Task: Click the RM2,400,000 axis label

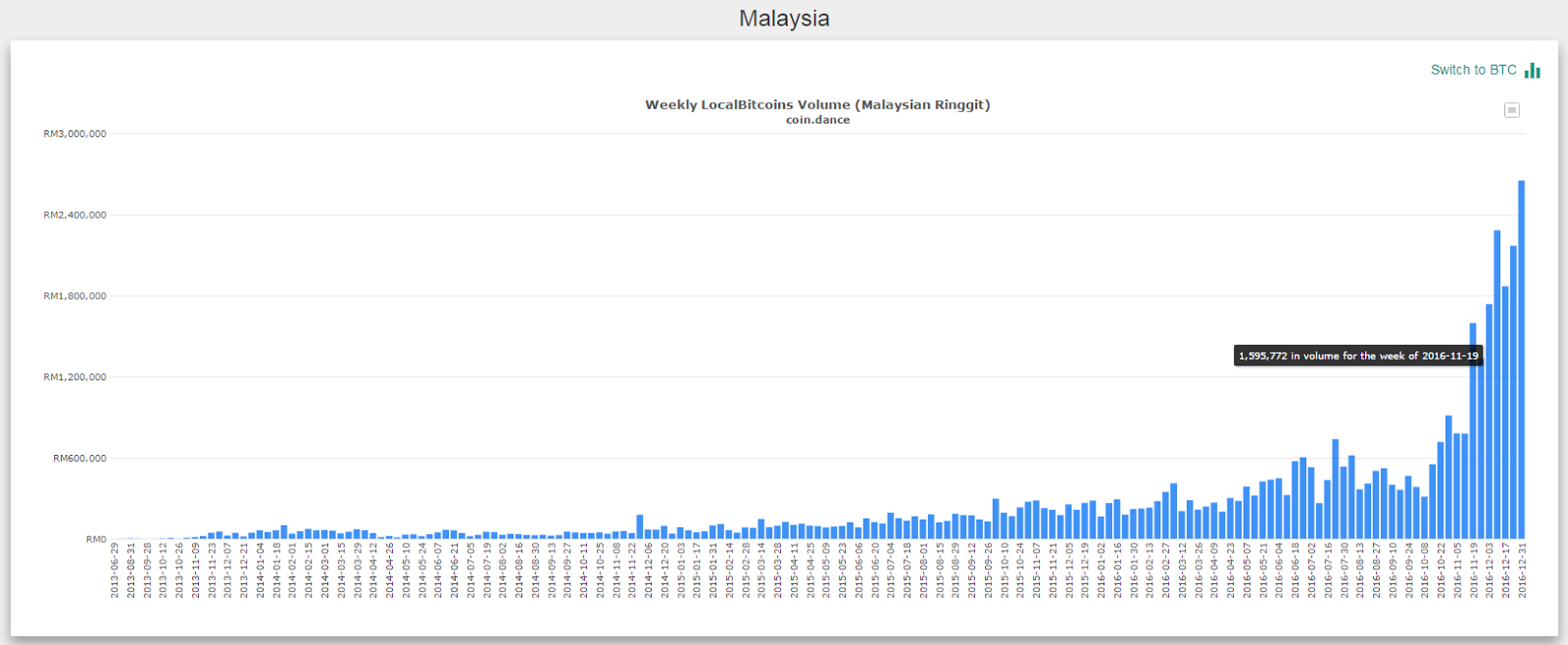Action: tap(74, 215)
